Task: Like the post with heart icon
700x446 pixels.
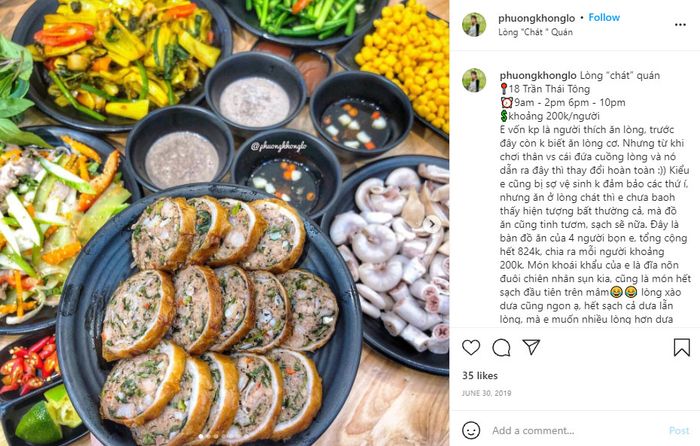Action: point(471,347)
